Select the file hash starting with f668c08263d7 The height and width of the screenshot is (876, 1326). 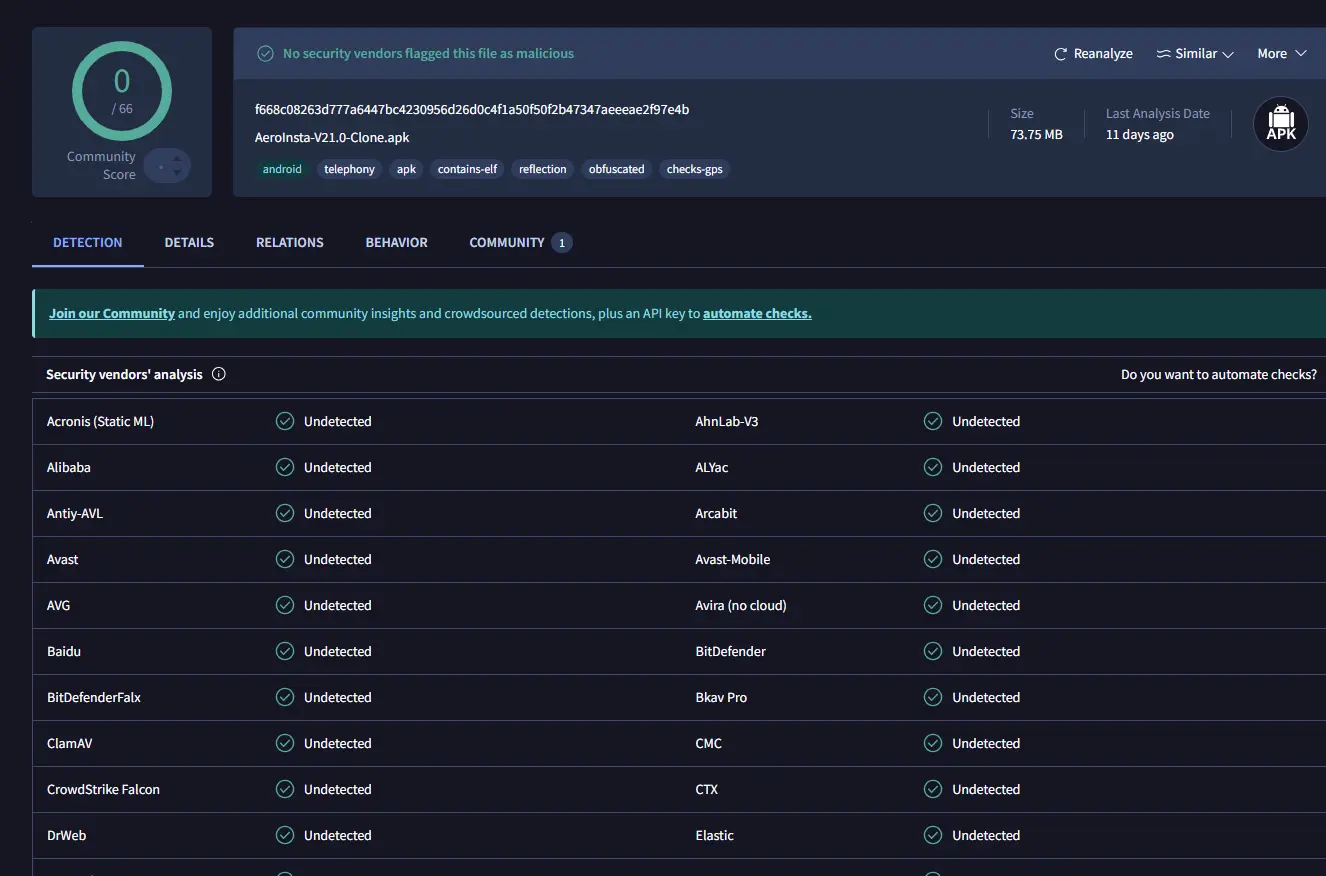coord(472,110)
